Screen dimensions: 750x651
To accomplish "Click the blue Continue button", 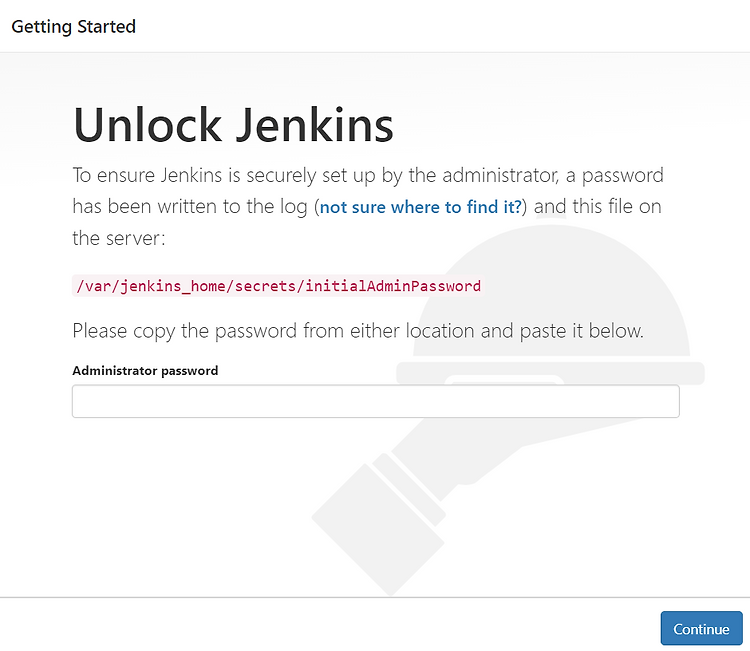I will pos(701,628).
